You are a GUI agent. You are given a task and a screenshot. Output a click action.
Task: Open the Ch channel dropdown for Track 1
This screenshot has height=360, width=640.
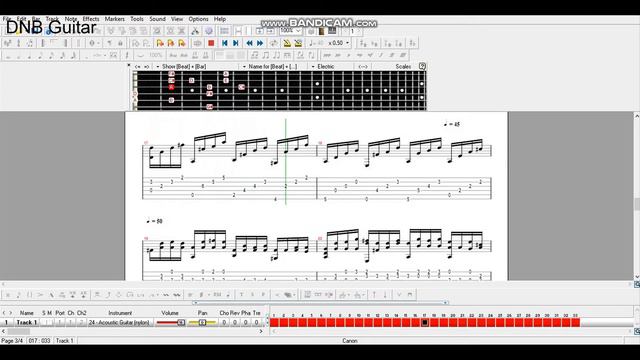tap(71, 322)
